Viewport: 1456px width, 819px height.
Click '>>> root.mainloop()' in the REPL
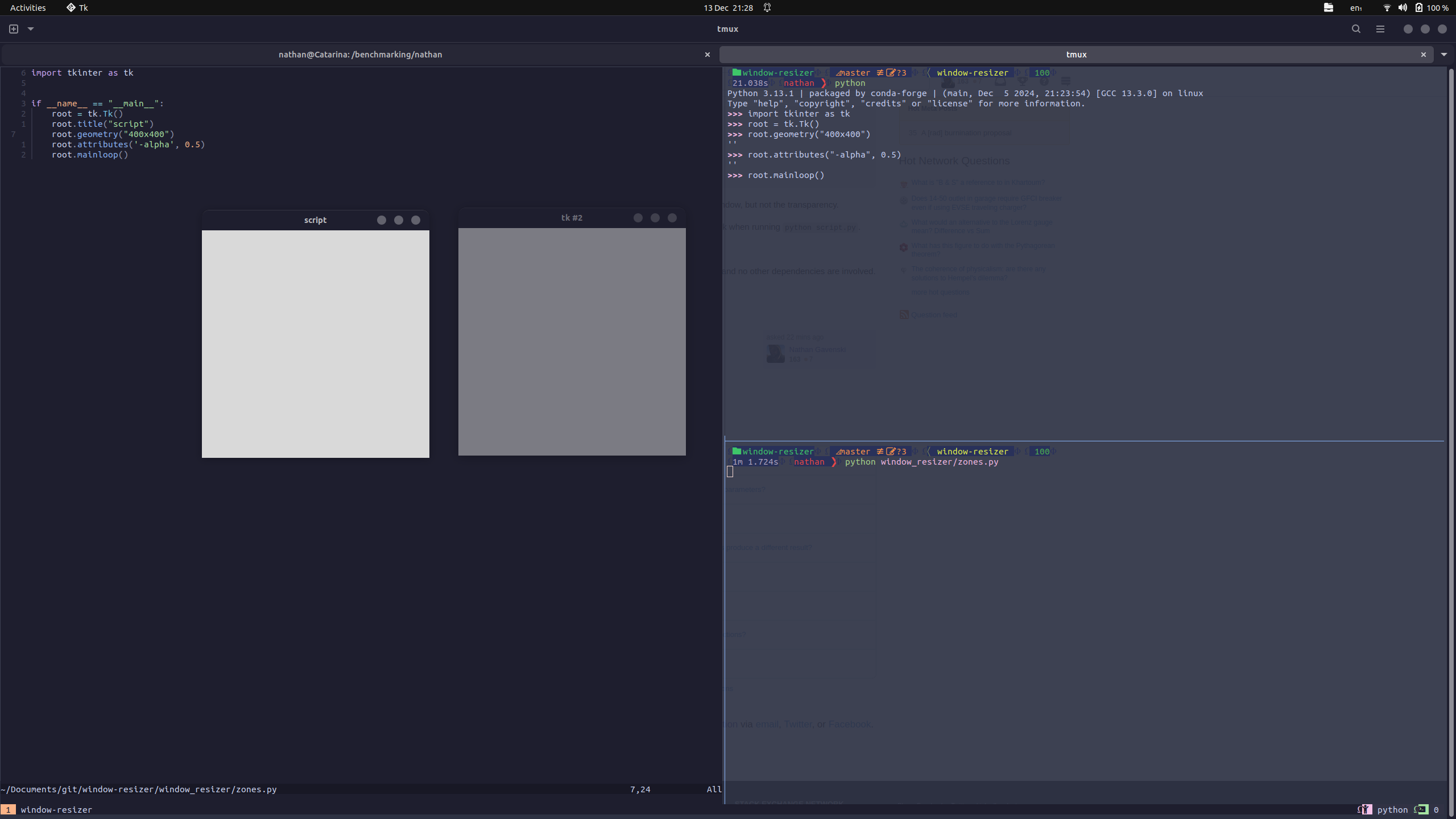(776, 175)
